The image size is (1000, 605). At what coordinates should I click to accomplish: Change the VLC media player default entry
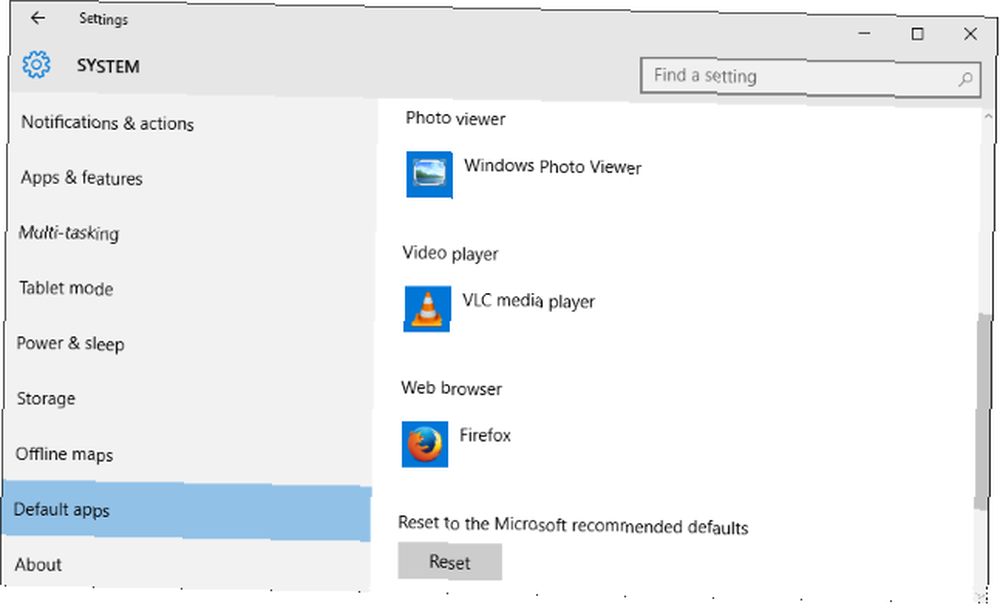[499, 309]
